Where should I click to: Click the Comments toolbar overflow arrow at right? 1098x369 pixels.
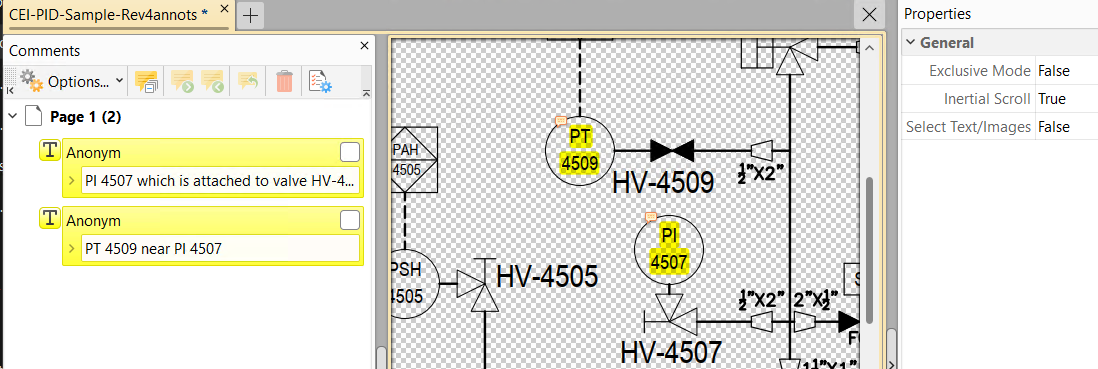[366, 93]
